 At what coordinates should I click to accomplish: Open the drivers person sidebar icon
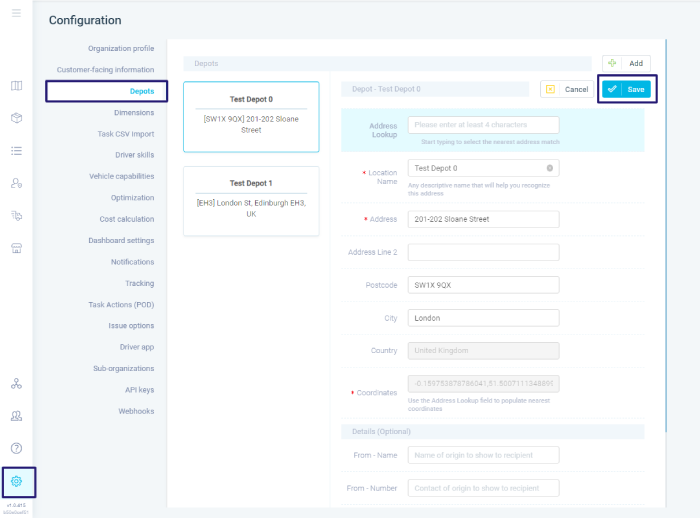17,183
